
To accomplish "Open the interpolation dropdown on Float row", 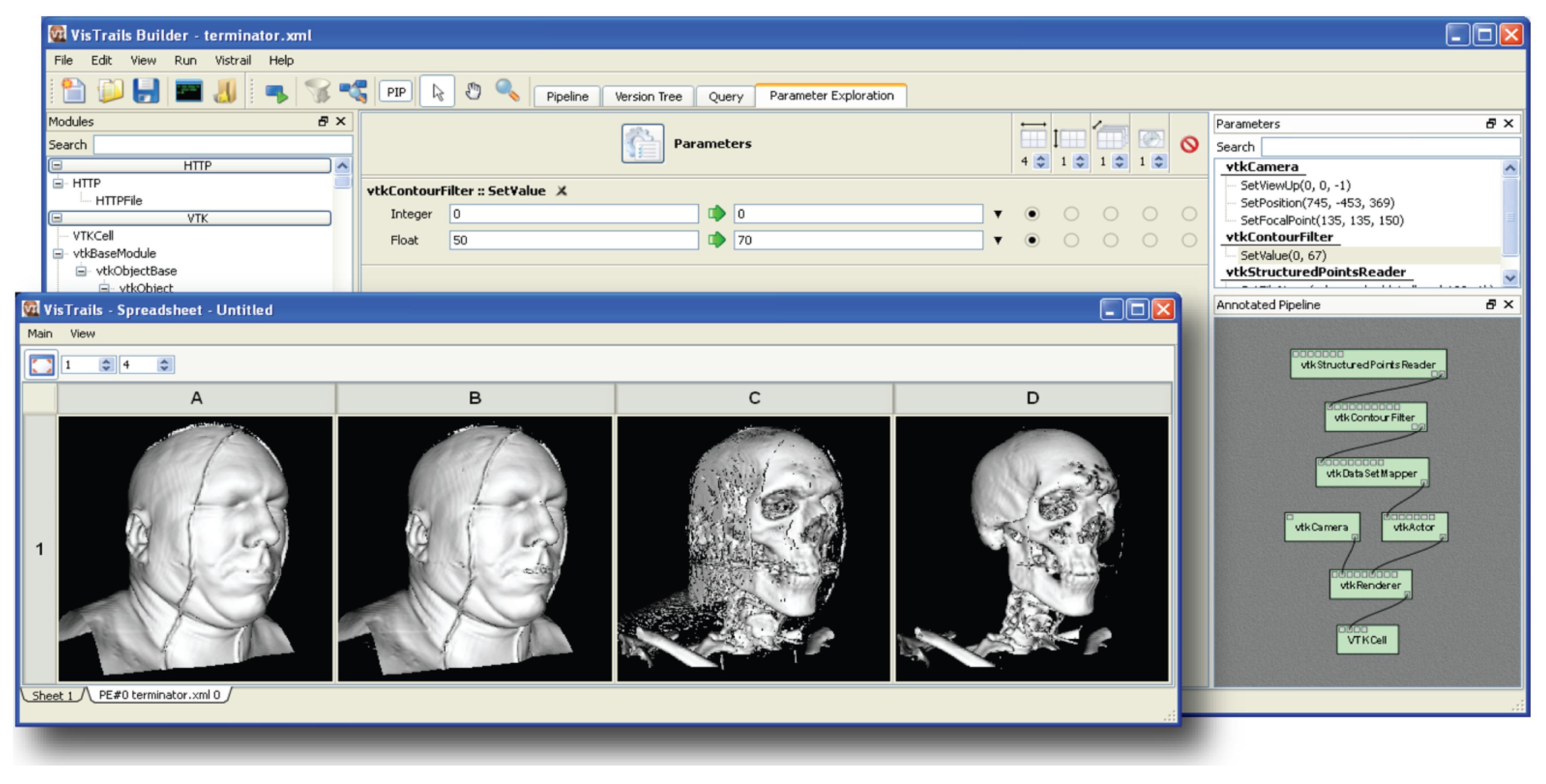I will [998, 240].
